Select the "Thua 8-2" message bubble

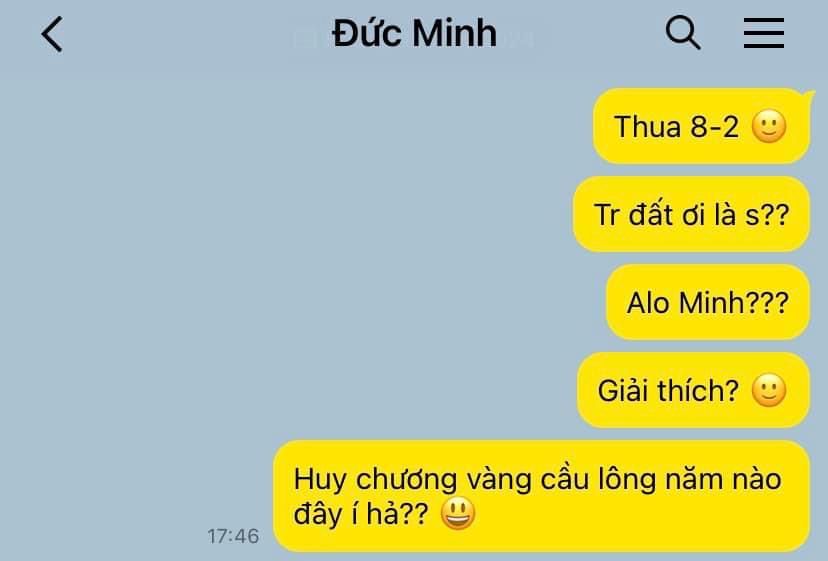[701, 126]
